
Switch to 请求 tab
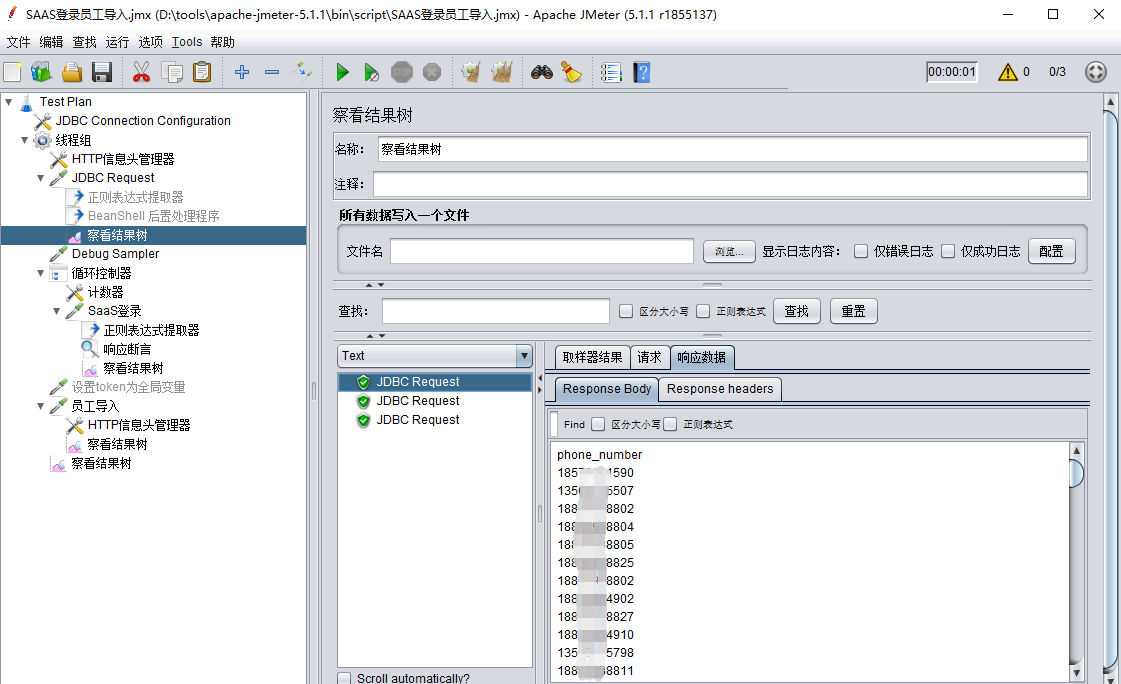click(649, 357)
